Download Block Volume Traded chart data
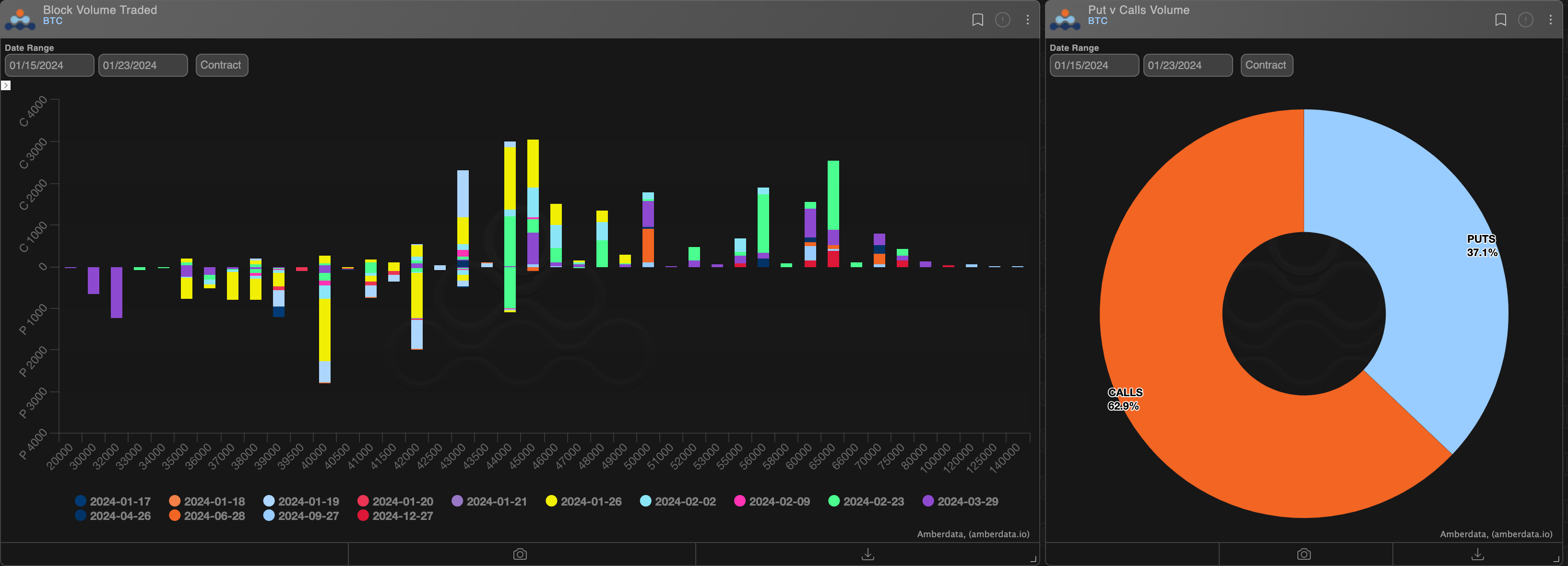Image resolution: width=1568 pixels, height=566 pixels. coord(868,554)
